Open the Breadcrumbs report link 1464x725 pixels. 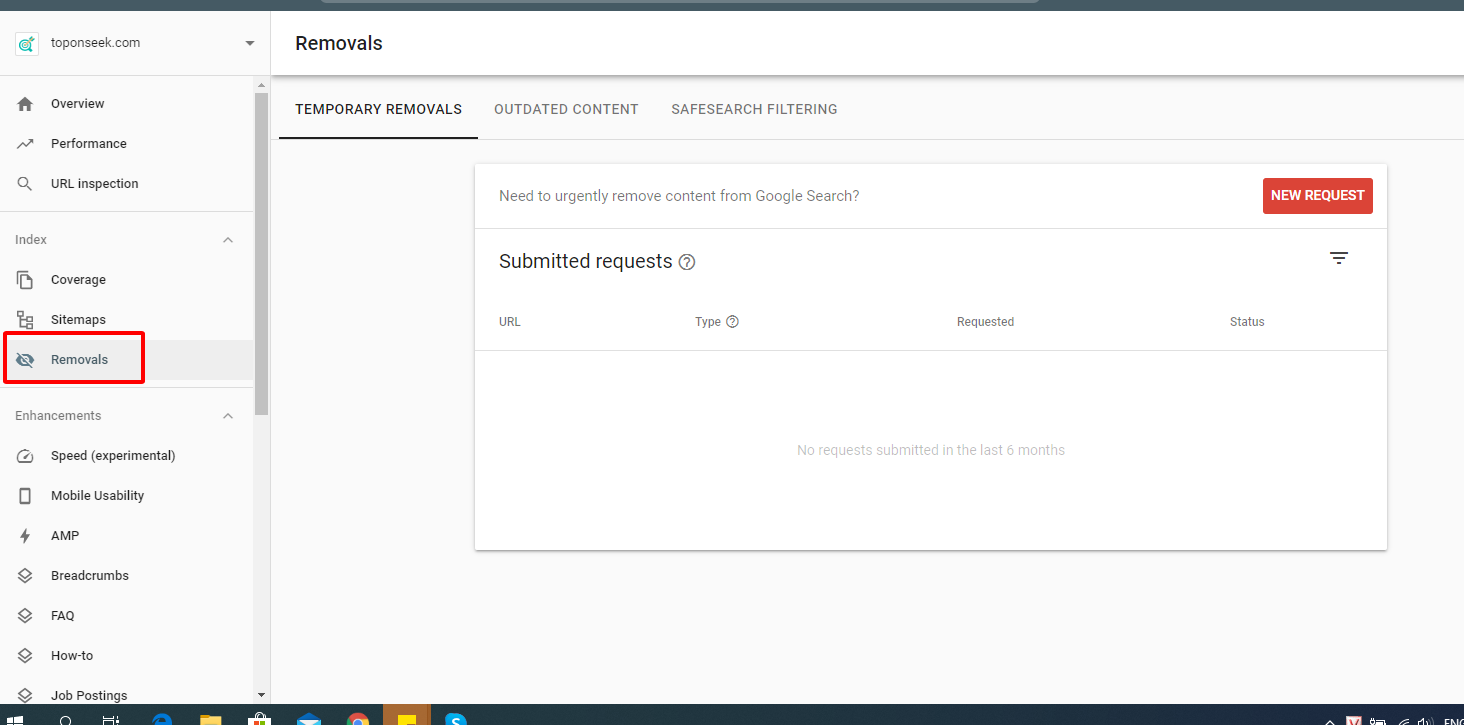click(89, 576)
